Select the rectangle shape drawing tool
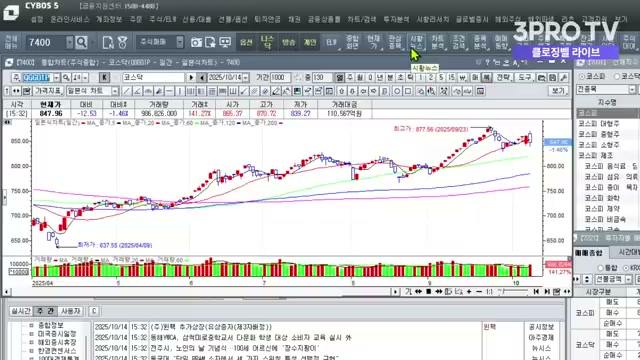The height and width of the screenshot is (360, 640). pos(407,91)
